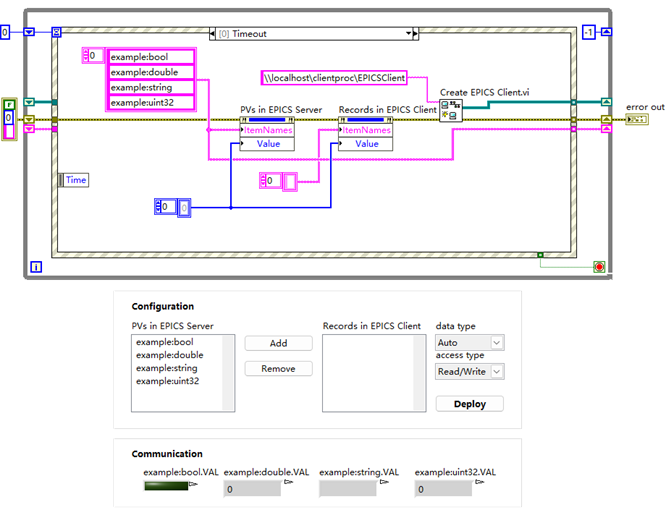Screen dimensions: 666x515
Task: Open the data type Auto dropdown
Action: tap(470, 342)
